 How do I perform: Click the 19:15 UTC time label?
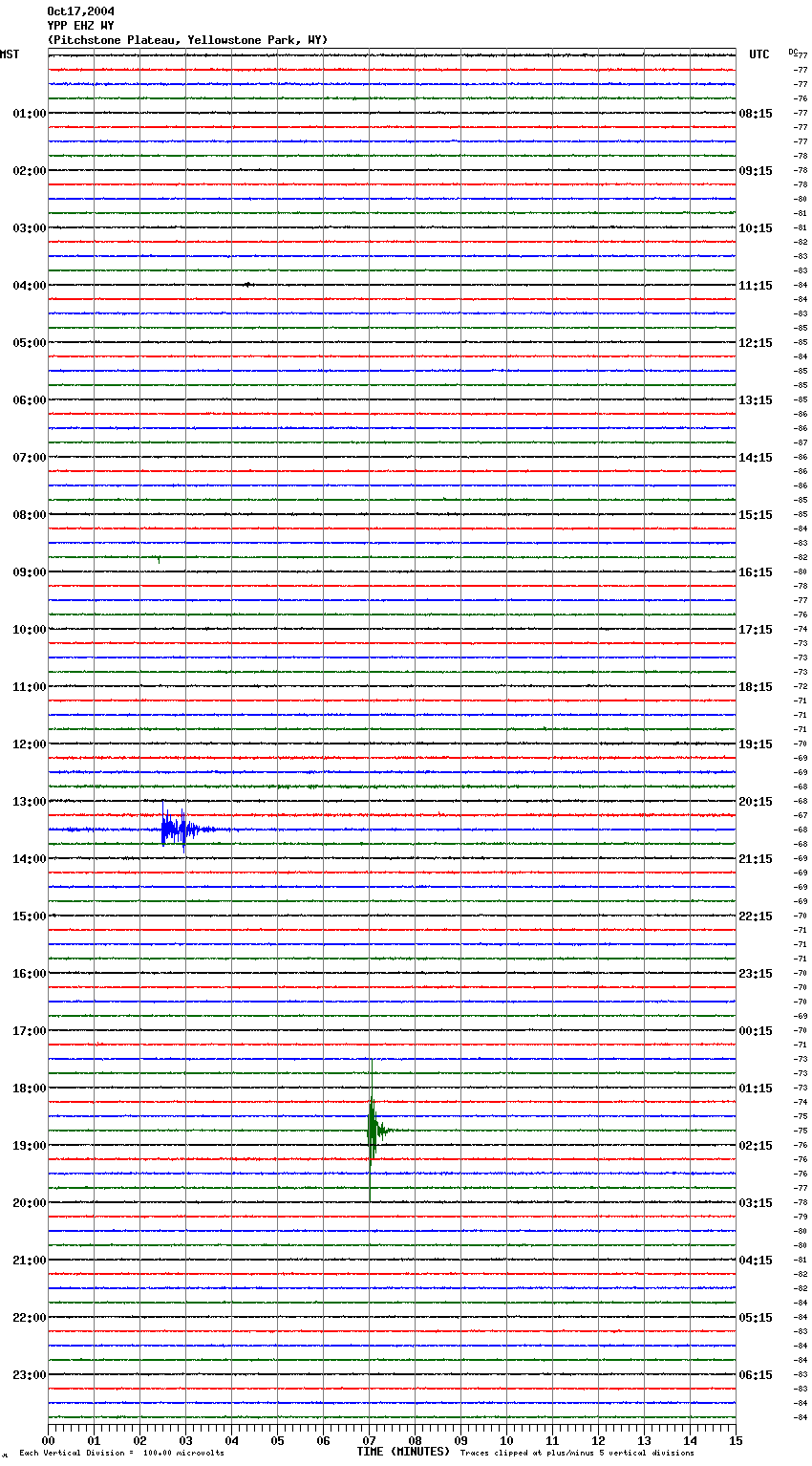(x=756, y=744)
